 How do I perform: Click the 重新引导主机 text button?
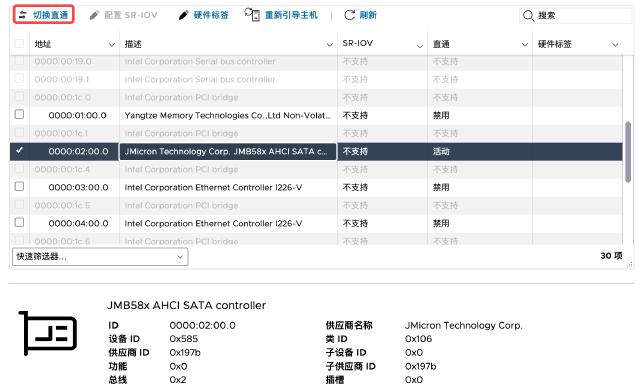pos(291,15)
